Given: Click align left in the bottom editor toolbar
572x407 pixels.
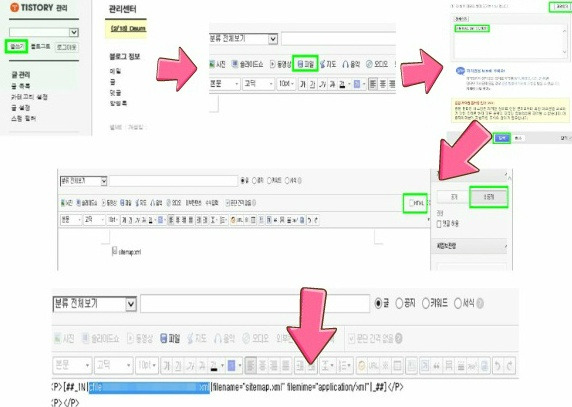Looking at the screenshot, I should coord(251,365).
